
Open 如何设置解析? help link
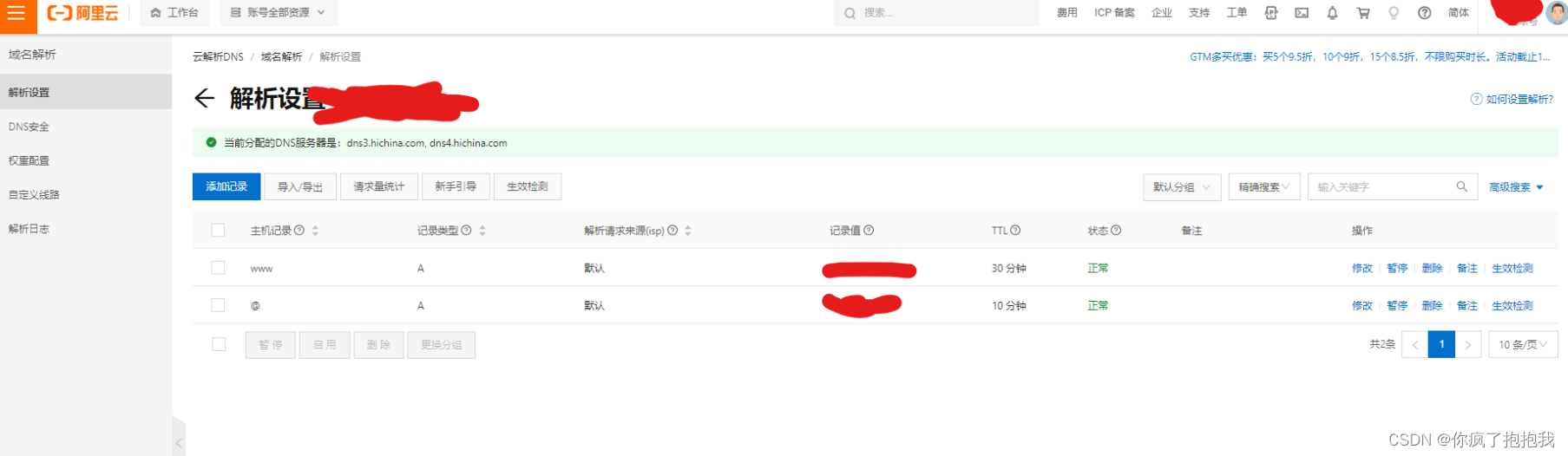click(x=1512, y=99)
